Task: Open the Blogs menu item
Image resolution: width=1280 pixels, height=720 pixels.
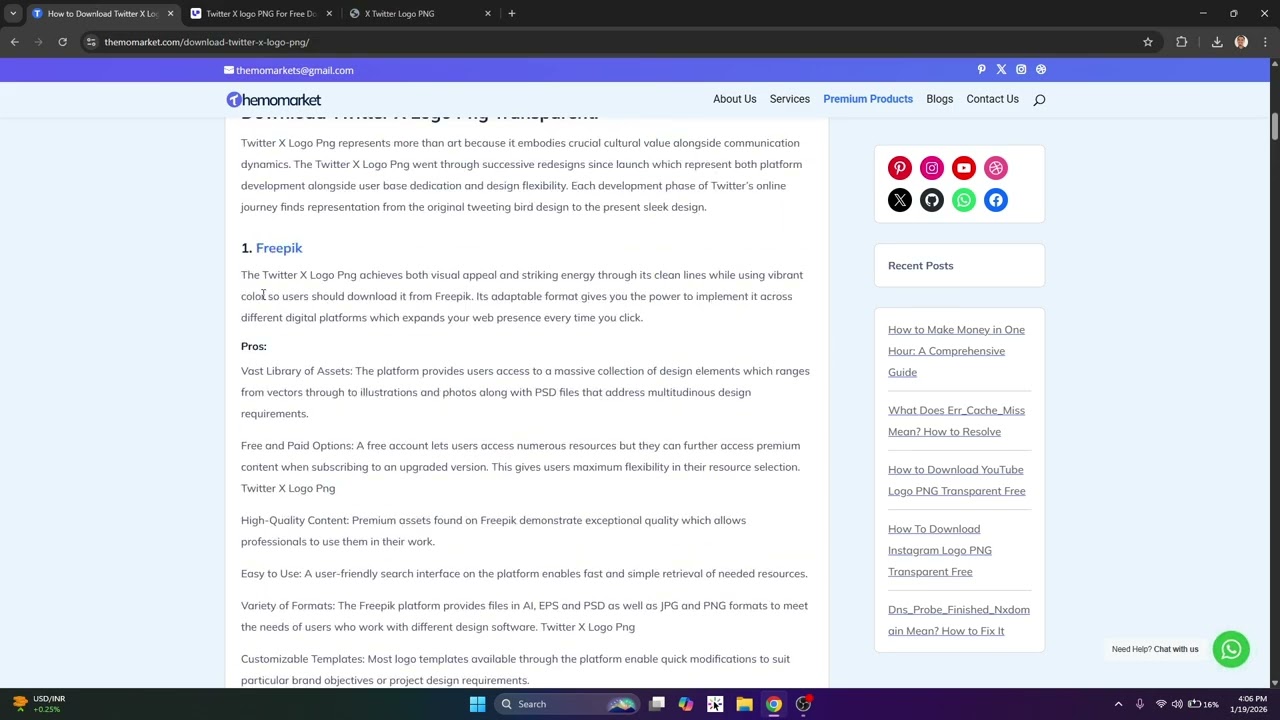Action: click(940, 99)
